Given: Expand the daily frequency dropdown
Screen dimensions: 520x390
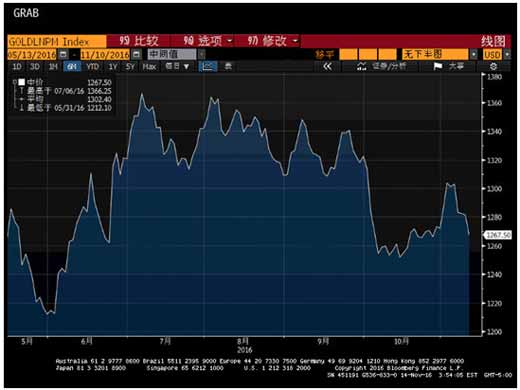Looking at the screenshot, I should [x=178, y=66].
